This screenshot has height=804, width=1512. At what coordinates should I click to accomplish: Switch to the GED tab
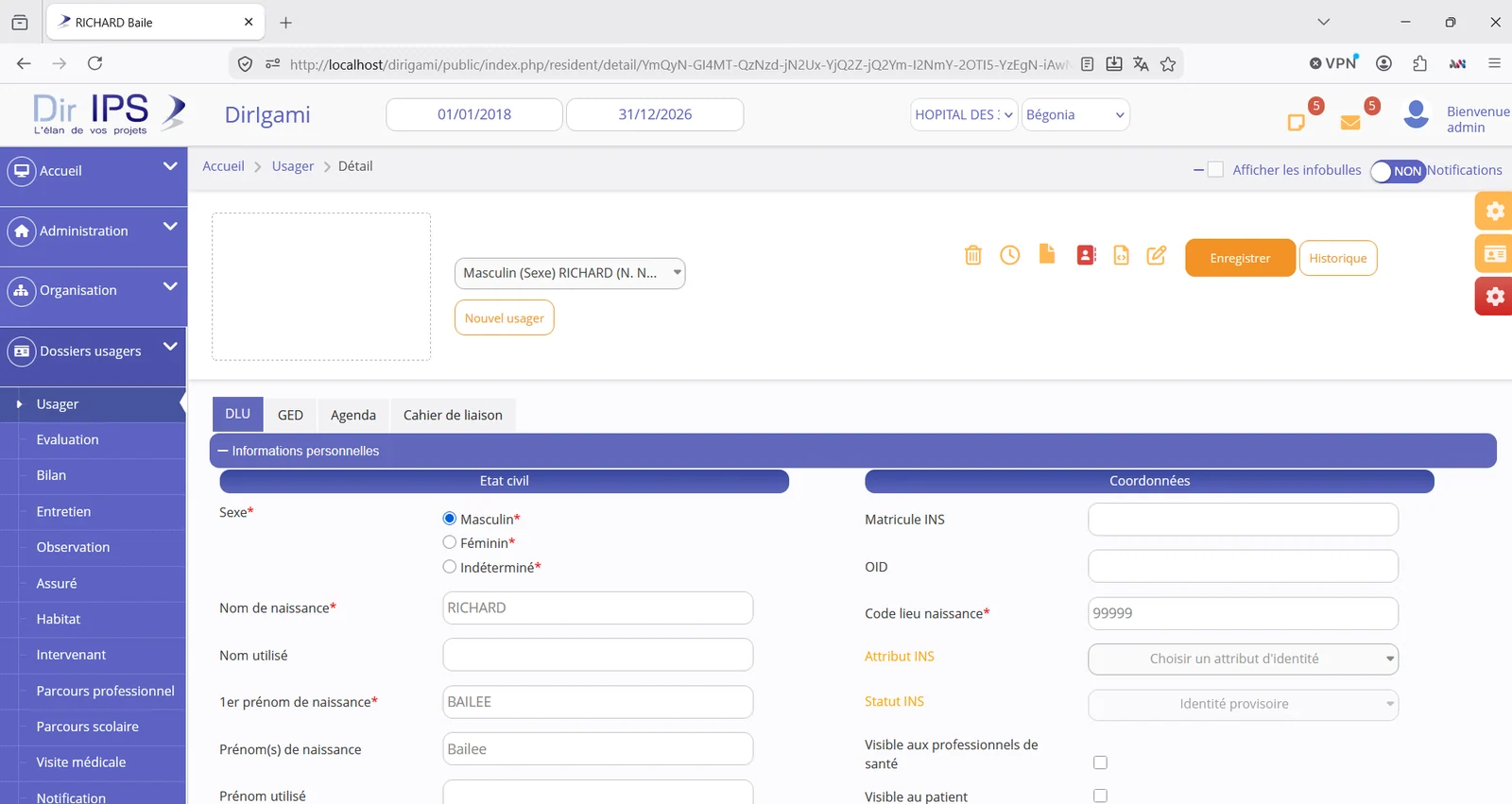pos(290,415)
